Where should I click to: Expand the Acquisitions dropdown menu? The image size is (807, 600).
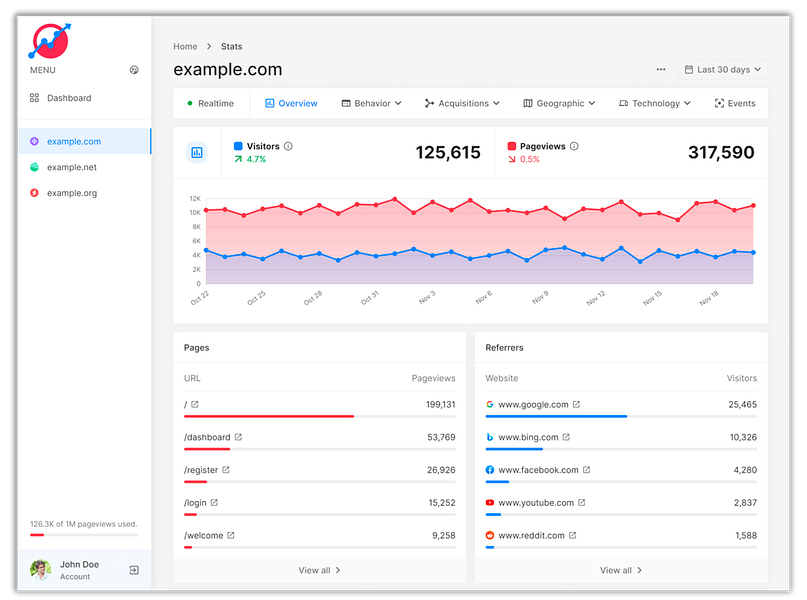coord(461,103)
